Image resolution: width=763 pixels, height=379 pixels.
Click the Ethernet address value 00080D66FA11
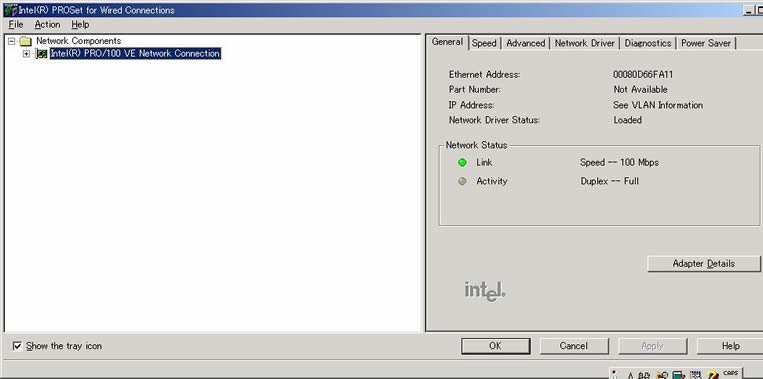point(643,74)
